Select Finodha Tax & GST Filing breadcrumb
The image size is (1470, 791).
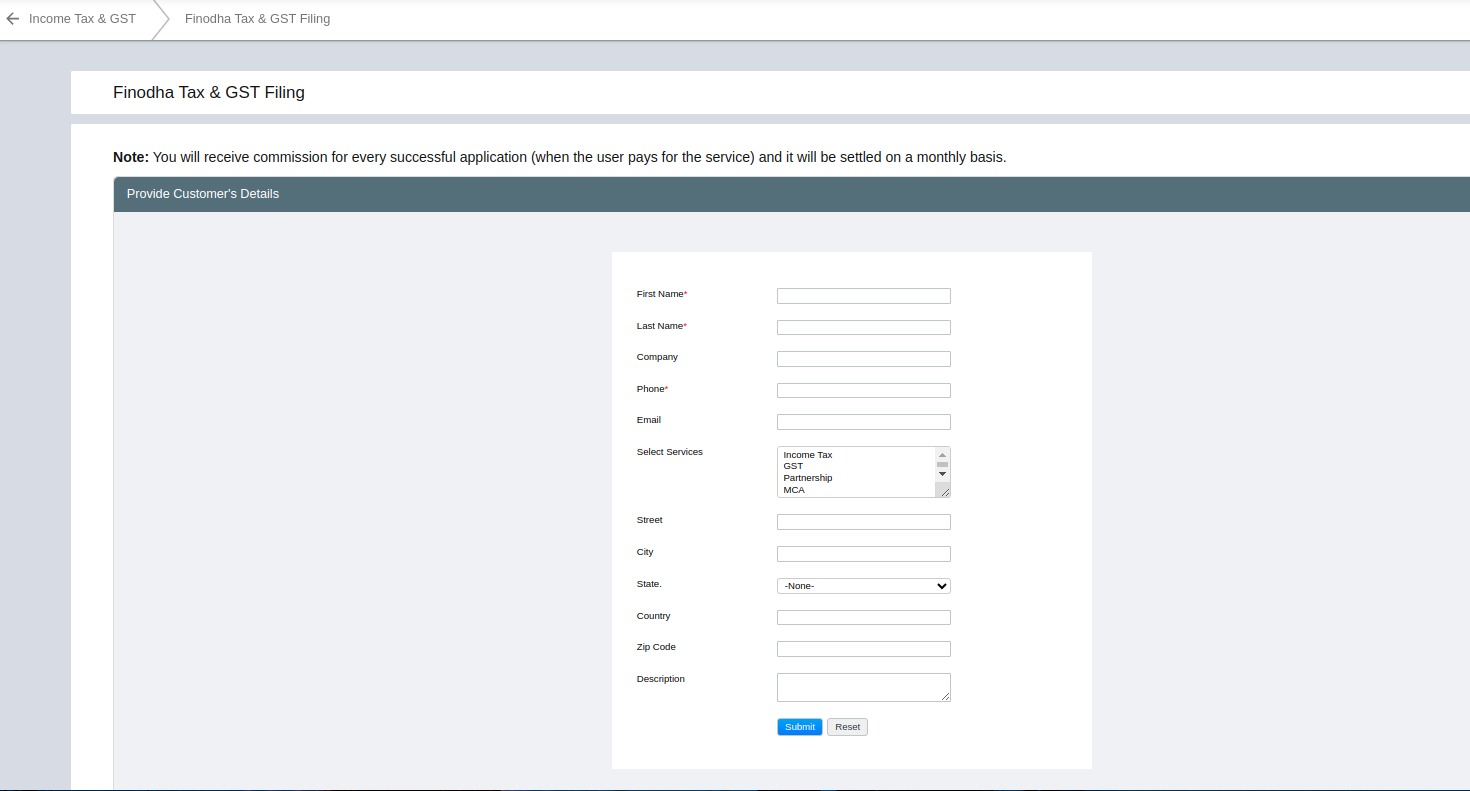(257, 19)
